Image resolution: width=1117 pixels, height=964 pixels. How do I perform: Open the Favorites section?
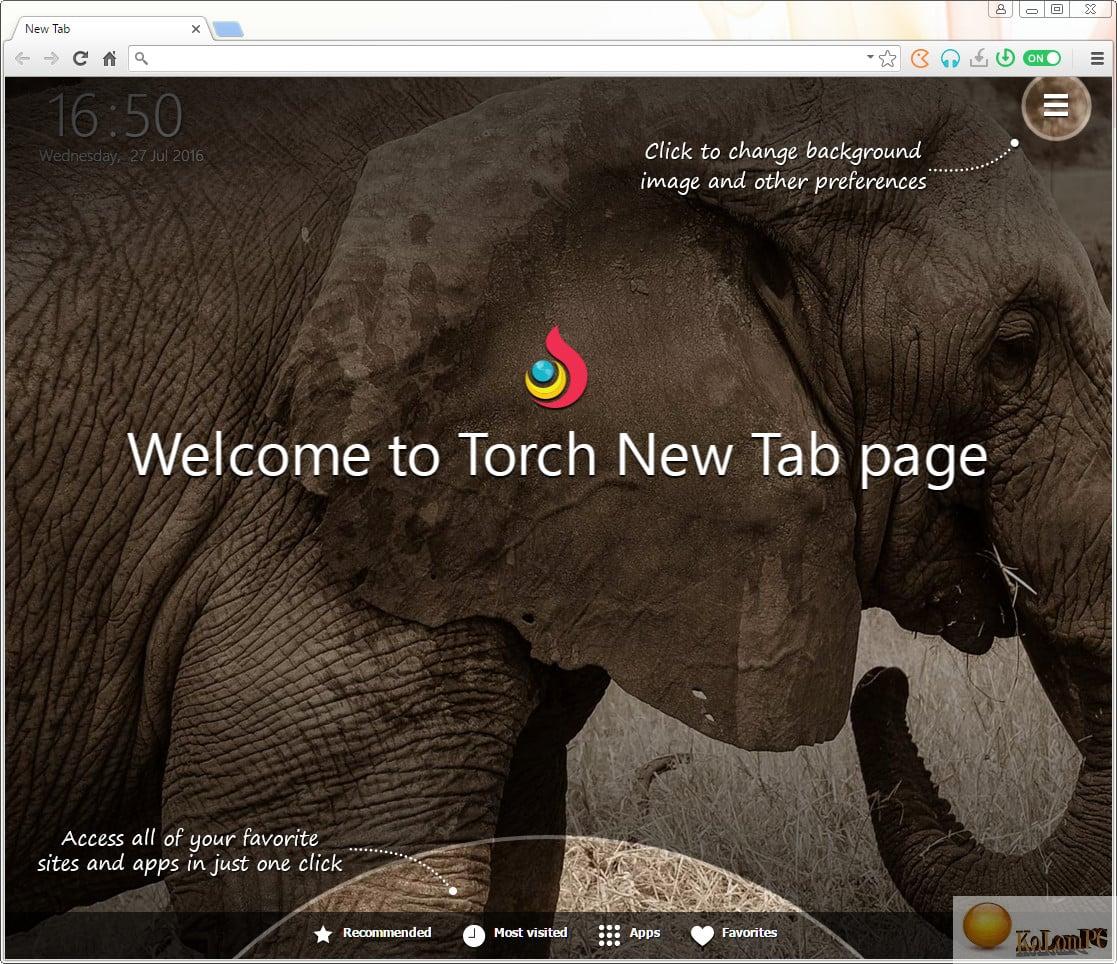tap(734, 934)
